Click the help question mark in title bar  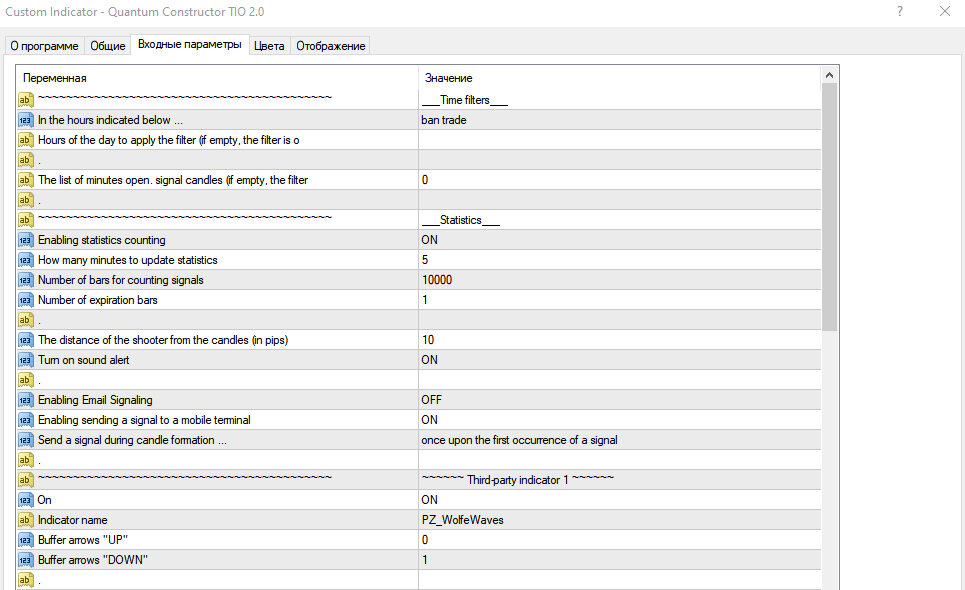[x=900, y=11]
